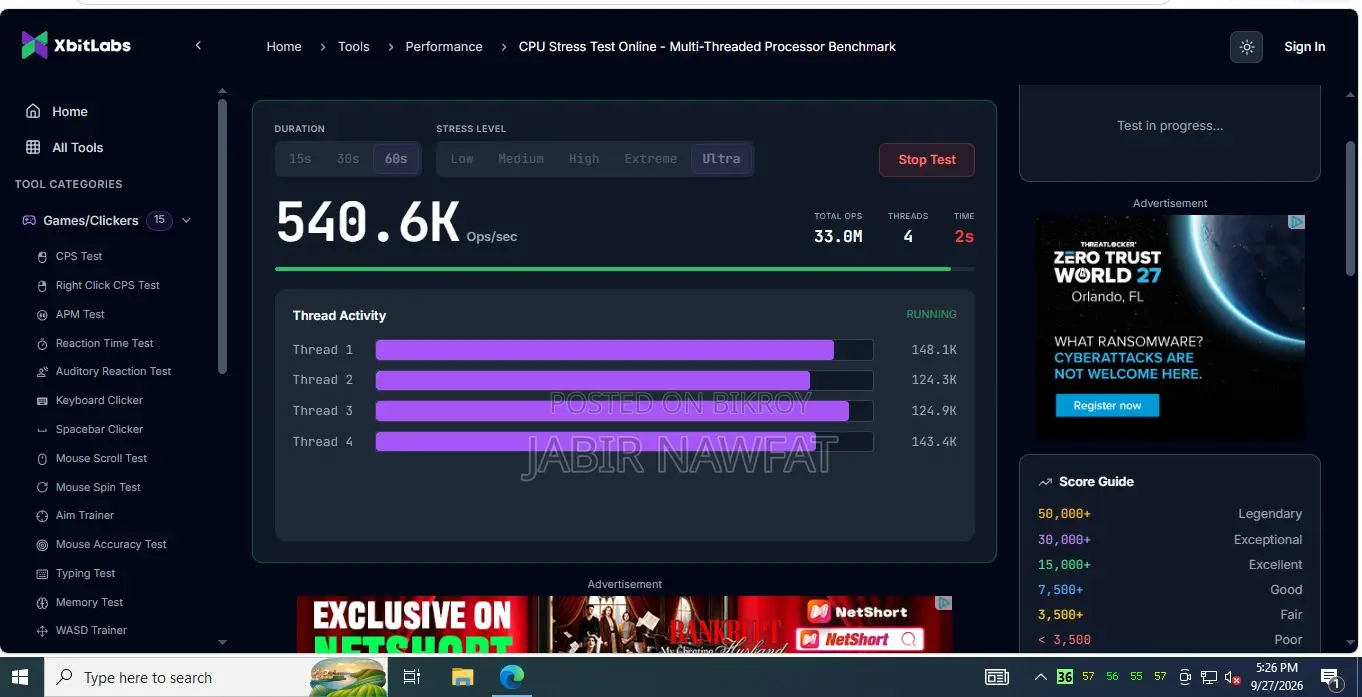1362x697 pixels.
Task: Select the 60s duration option
Action: [396, 159]
